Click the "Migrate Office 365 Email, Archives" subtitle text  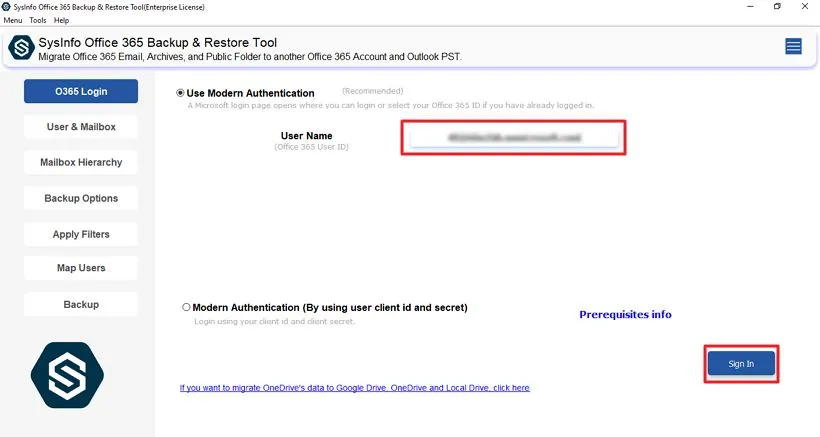coord(250,56)
